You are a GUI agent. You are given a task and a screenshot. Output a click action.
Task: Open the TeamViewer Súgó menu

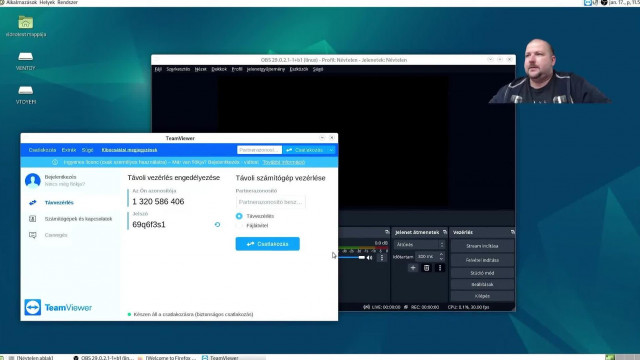pos(87,150)
